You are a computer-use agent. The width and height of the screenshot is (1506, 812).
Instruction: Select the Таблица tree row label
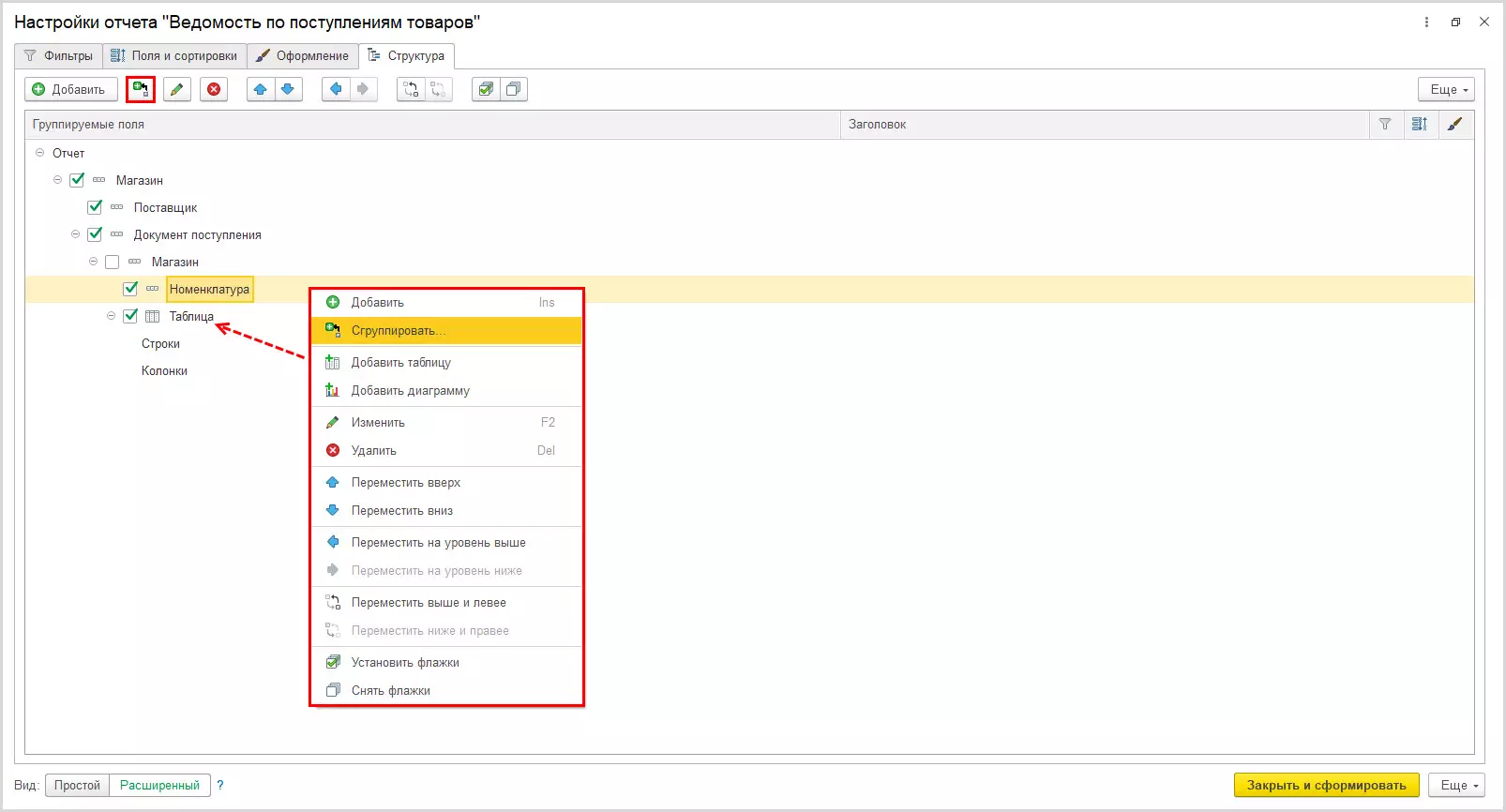click(x=191, y=317)
